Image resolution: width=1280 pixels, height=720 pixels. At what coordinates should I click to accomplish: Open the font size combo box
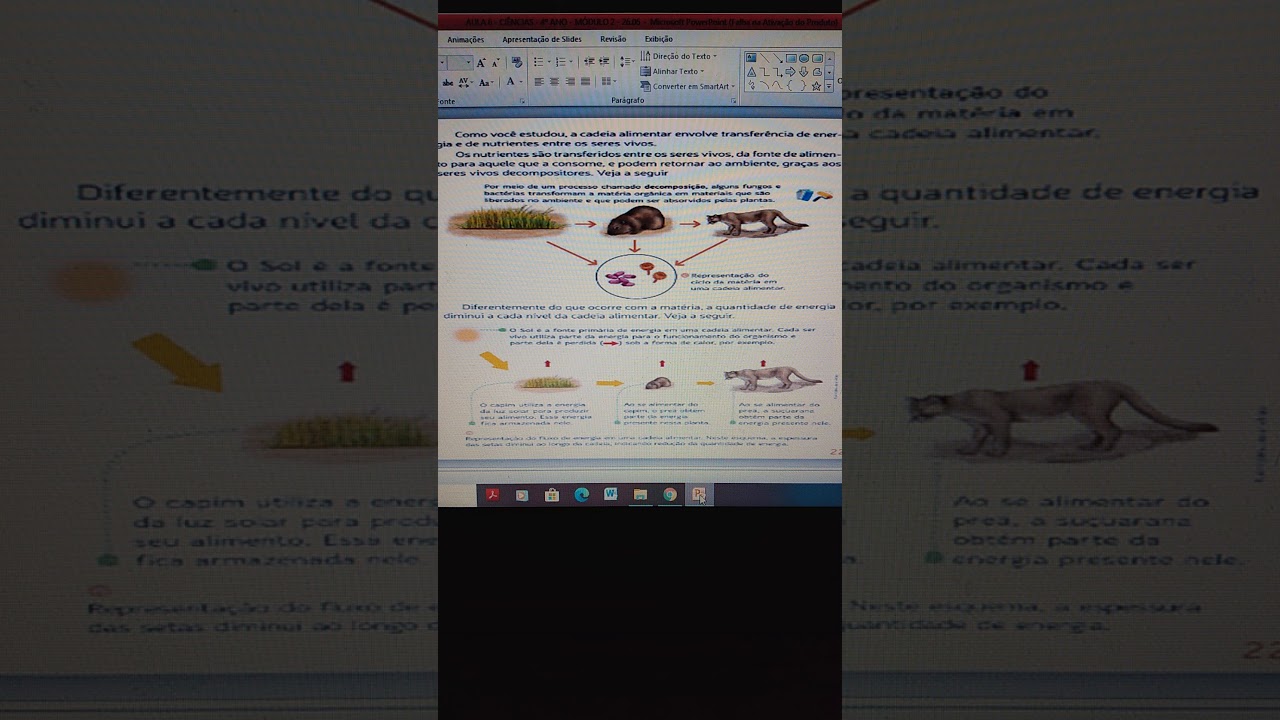[x=460, y=63]
